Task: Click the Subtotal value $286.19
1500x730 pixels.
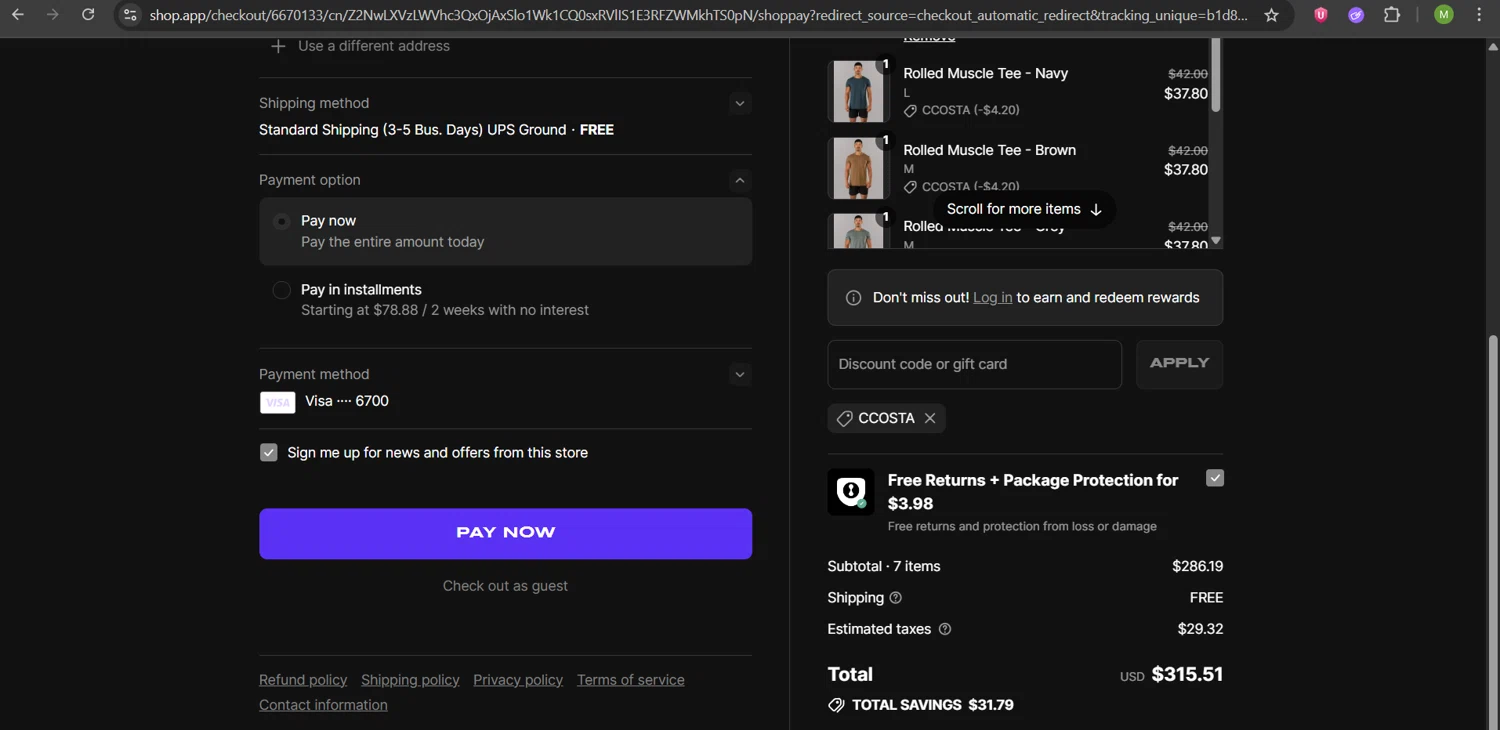Action: [1197, 567]
